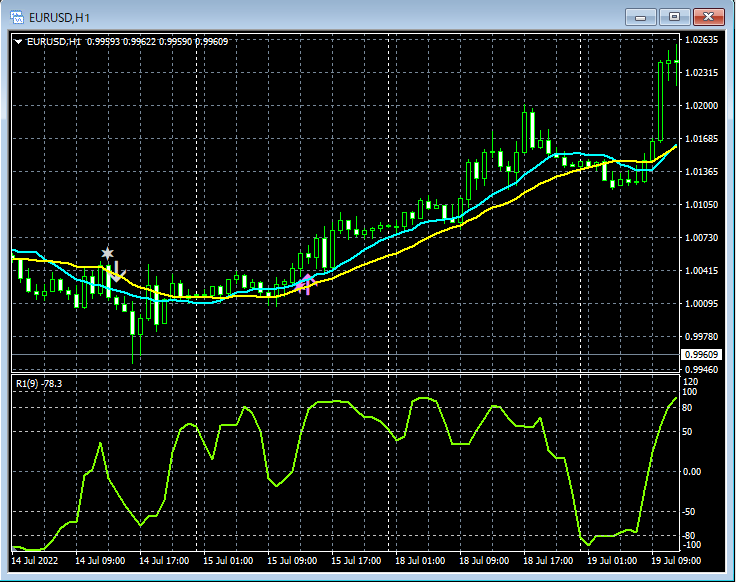Click the current price label 0.99609

[700, 355]
